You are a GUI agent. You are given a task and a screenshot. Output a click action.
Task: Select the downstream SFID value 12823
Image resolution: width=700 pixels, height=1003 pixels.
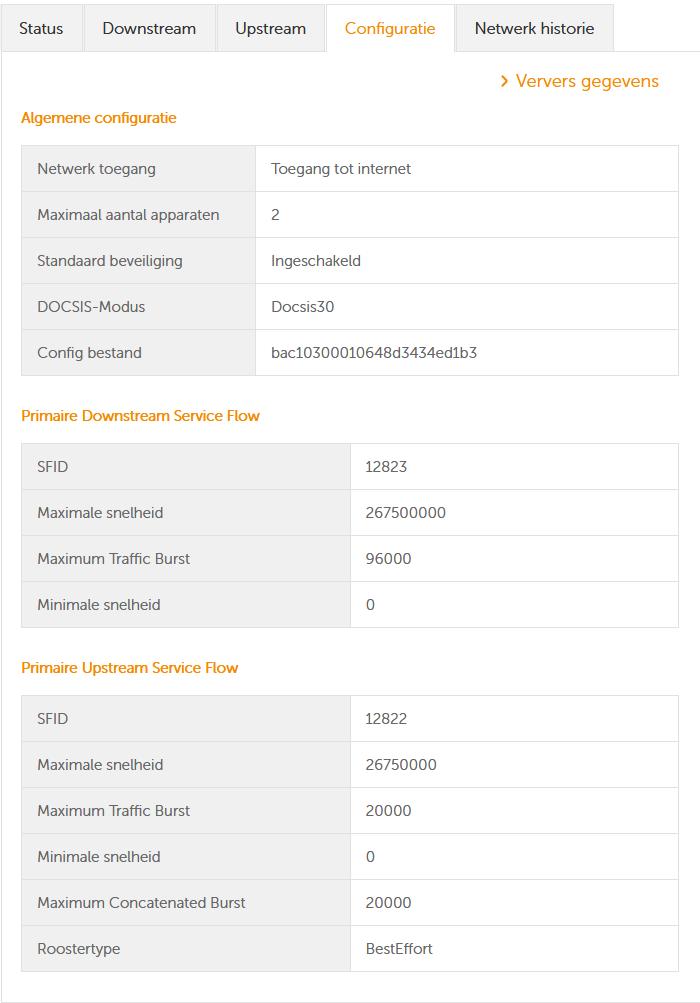tap(386, 467)
